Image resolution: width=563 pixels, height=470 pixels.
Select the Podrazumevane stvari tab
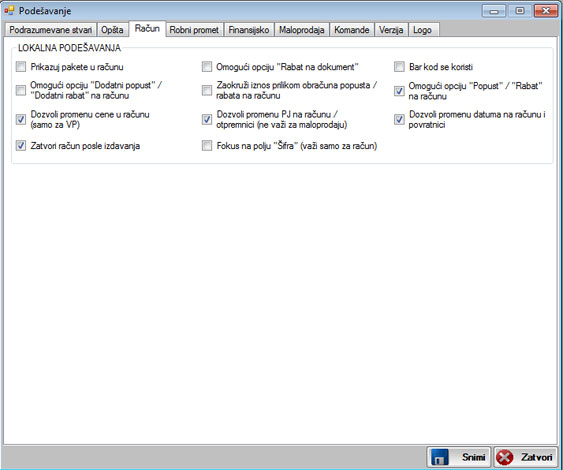pos(51,30)
